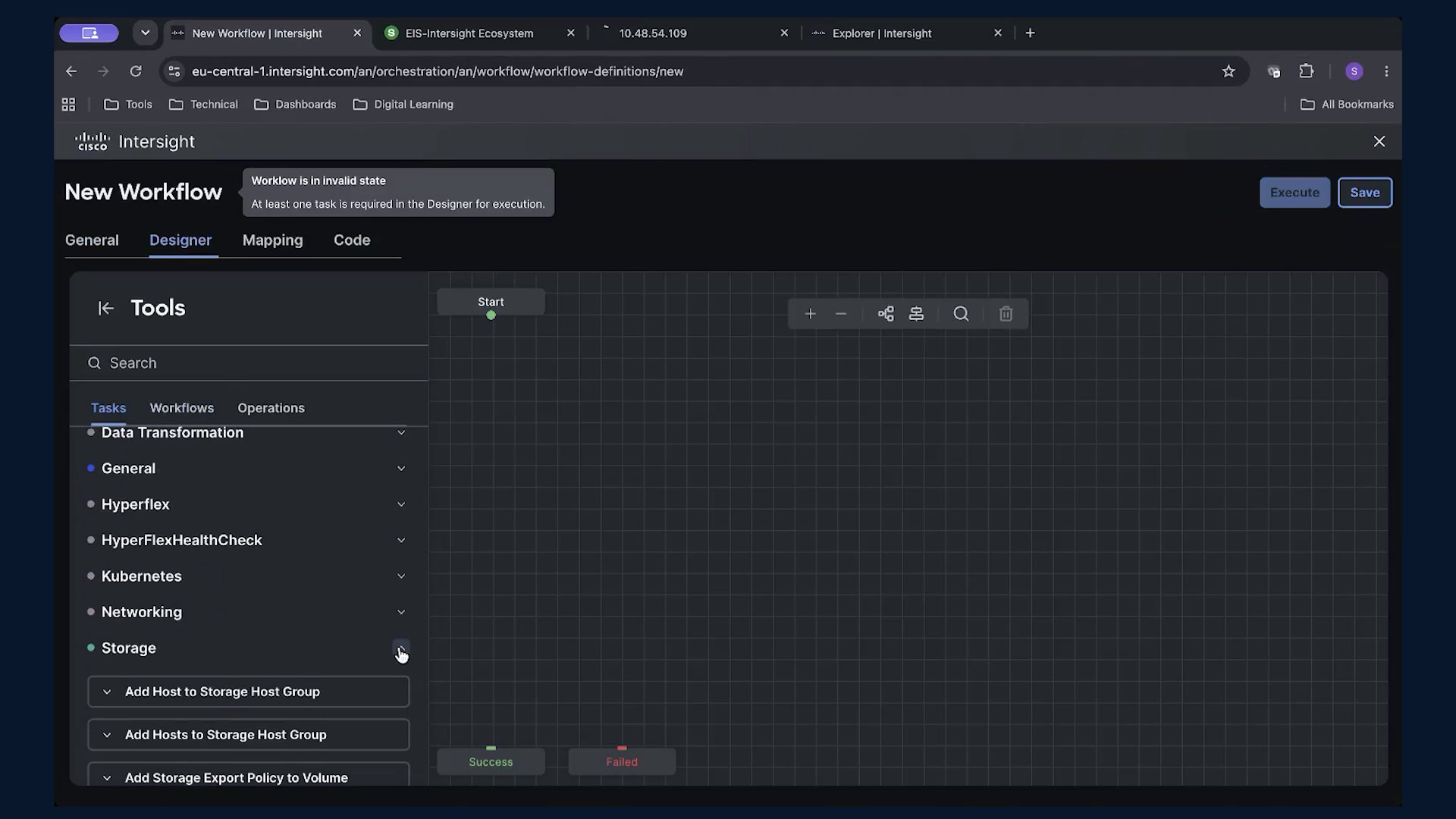Viewport: 1456px width, 819px height.
Task: Click the auto-layout nodes icon in canvas toolbar
Action: tap(886, 314)
